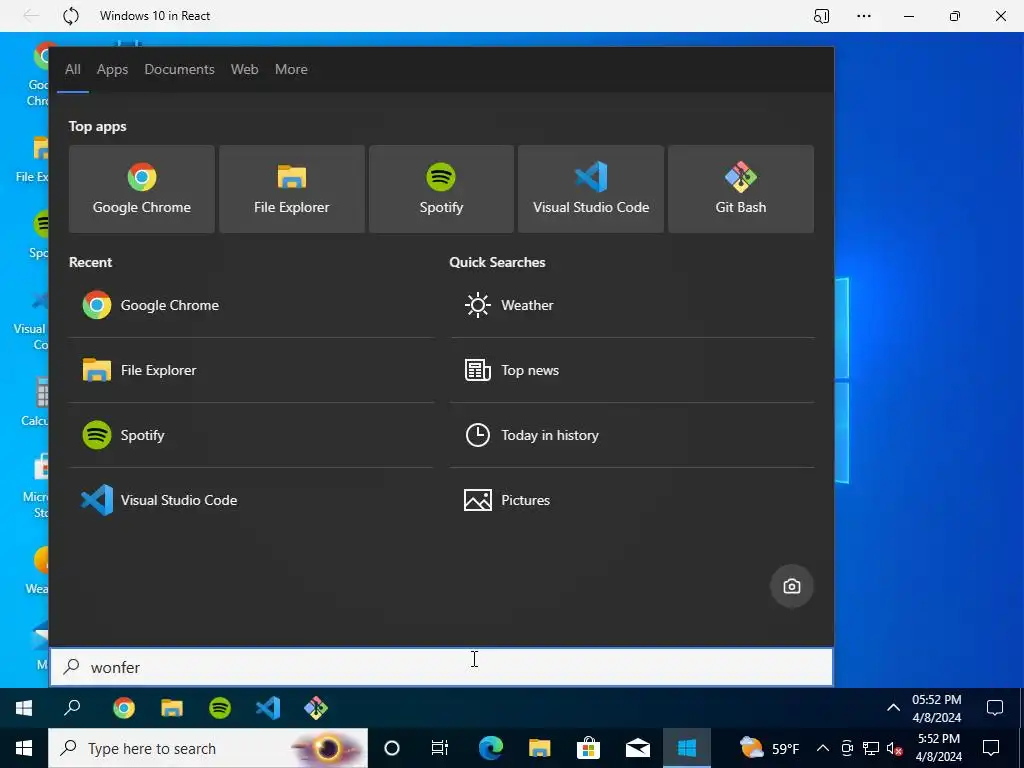Switch to the Documents search tab

click(180, 69)
